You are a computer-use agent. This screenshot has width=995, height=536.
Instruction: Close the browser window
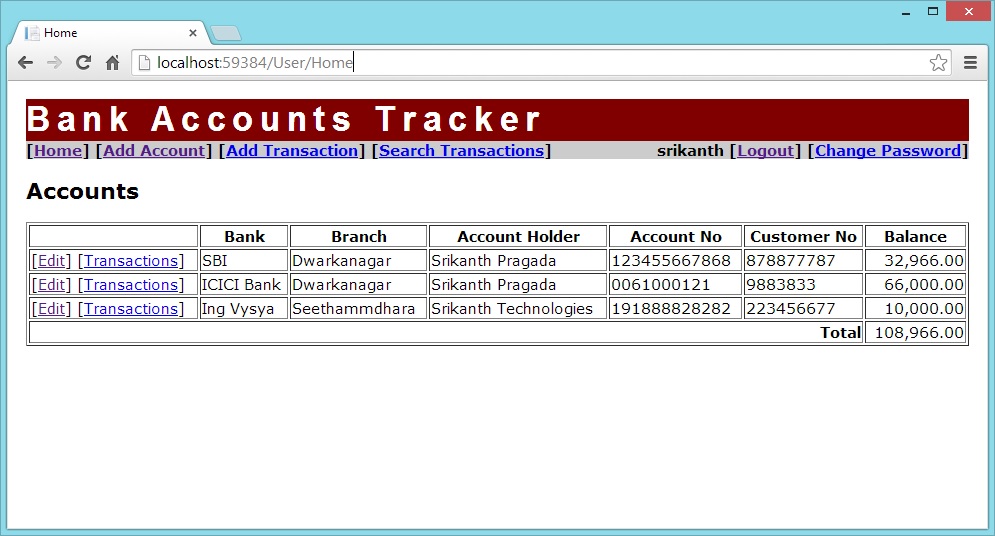[969, 11]
